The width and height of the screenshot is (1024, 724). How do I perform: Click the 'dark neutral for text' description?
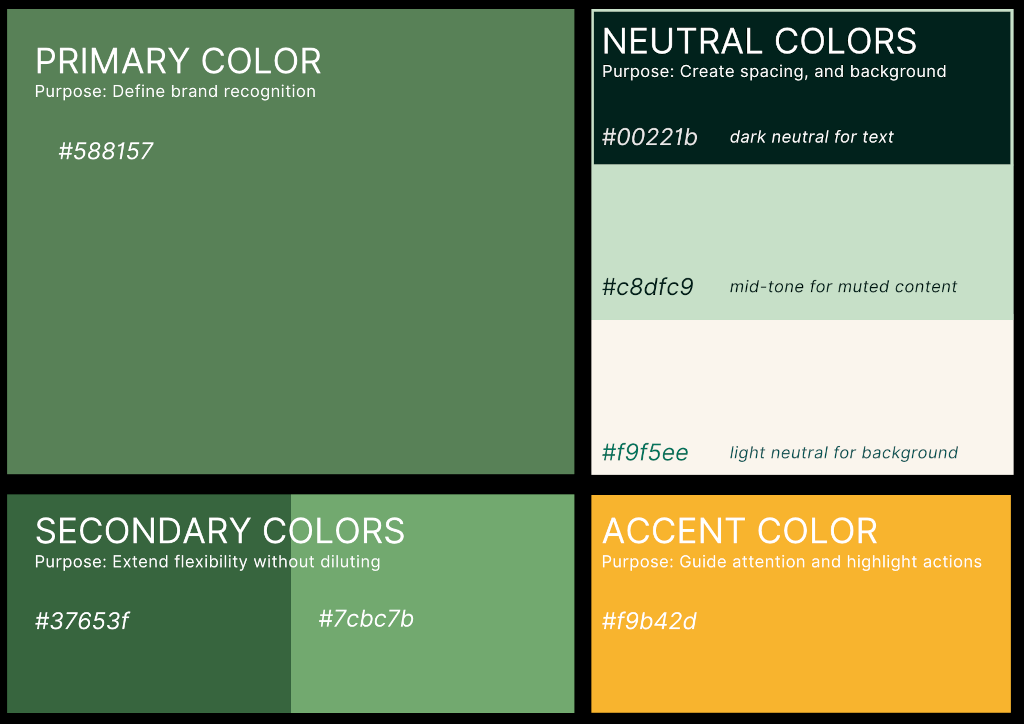click(x=811, y=137)
